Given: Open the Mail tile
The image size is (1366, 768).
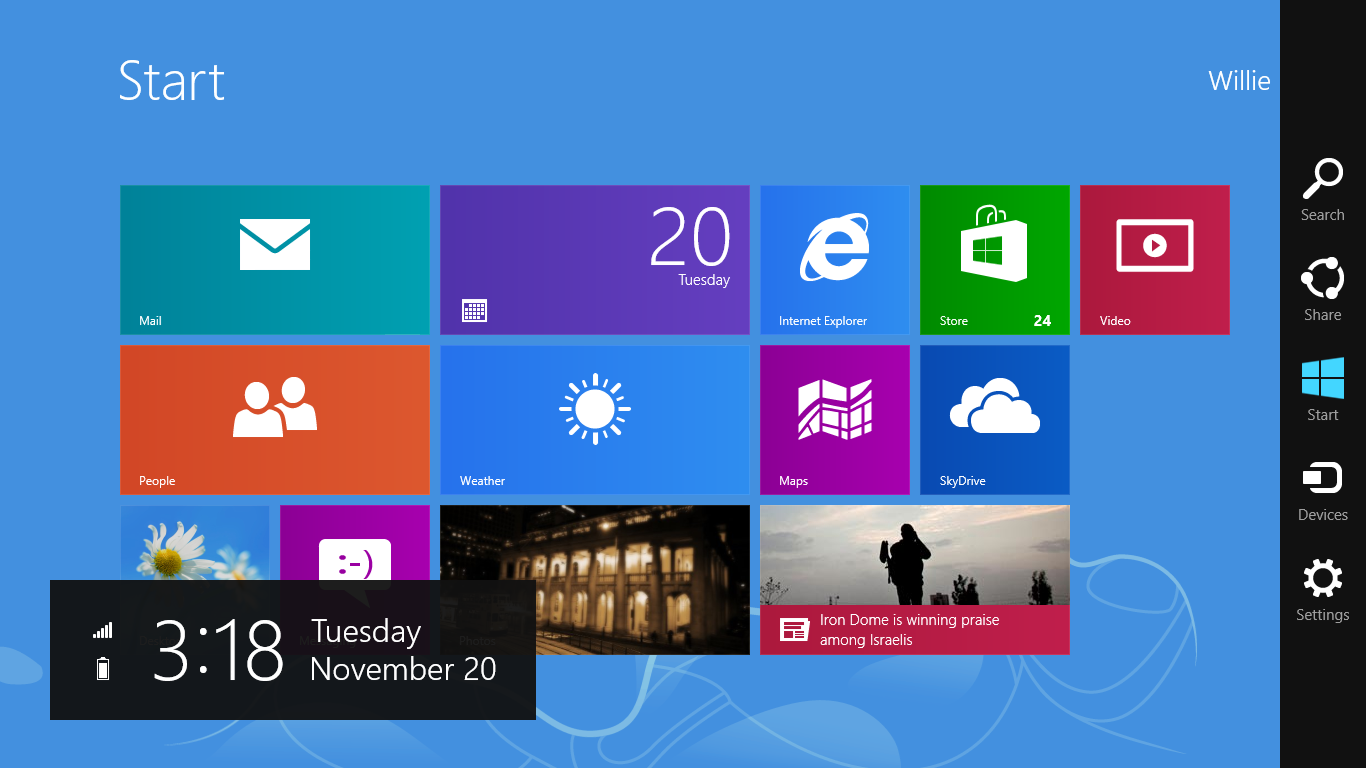Looking at the screenshot, I should (275, 260).
